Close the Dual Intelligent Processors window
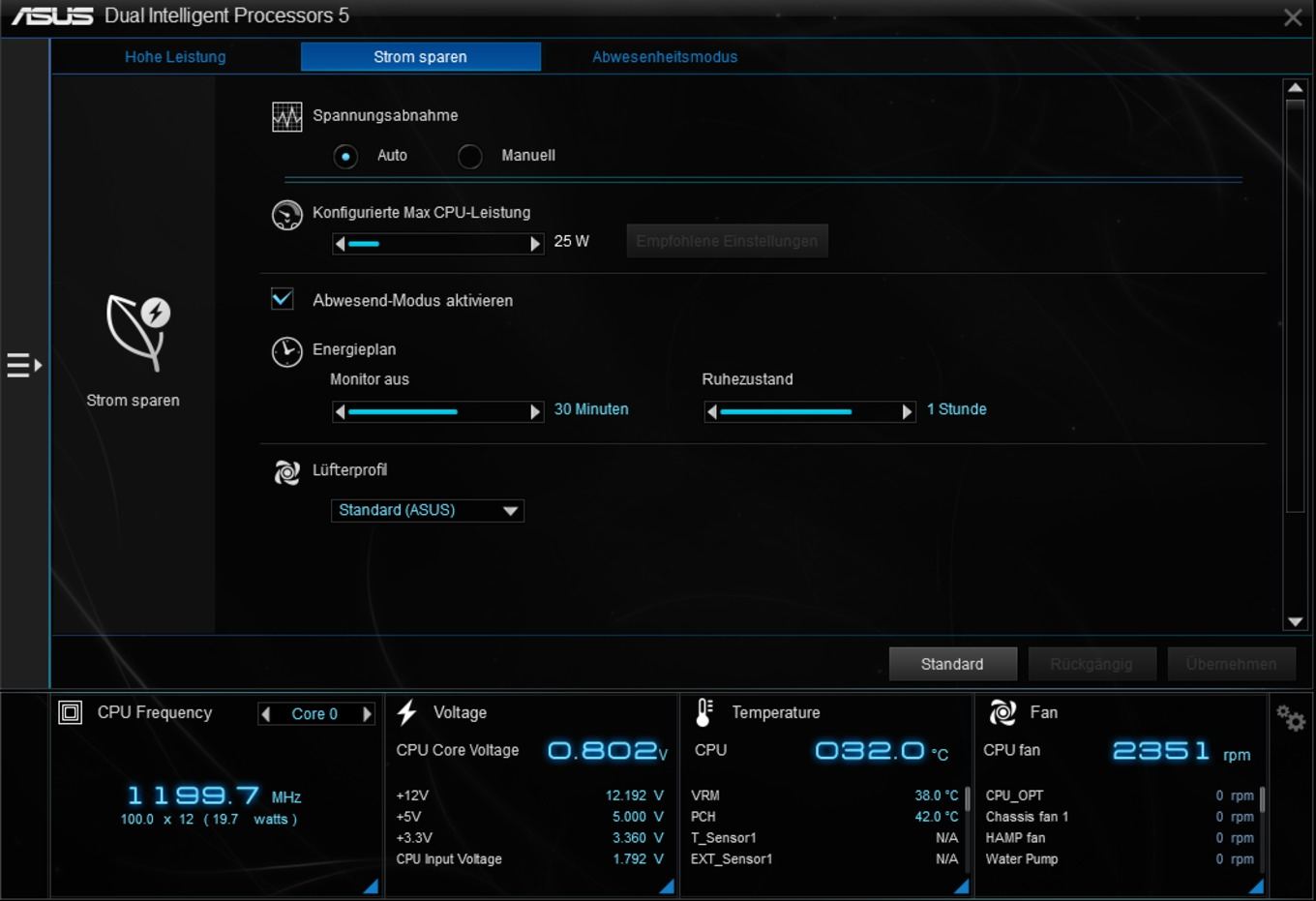 point(1293,17)
